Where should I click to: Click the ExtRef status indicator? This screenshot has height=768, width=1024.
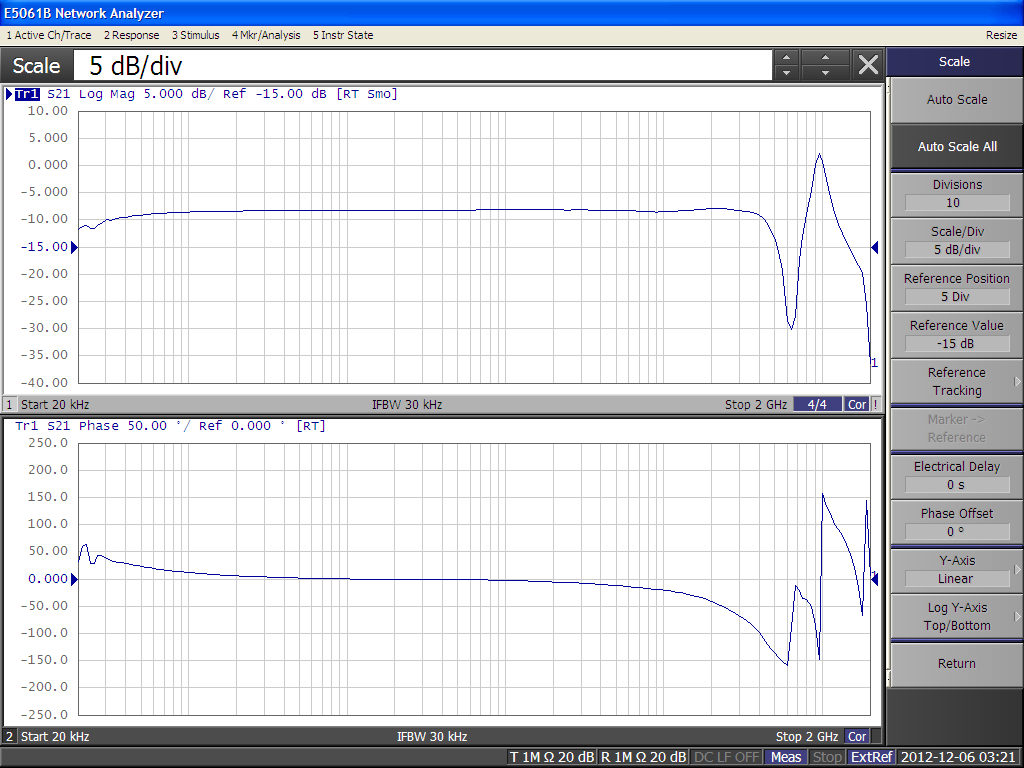(x=872, y=758)
